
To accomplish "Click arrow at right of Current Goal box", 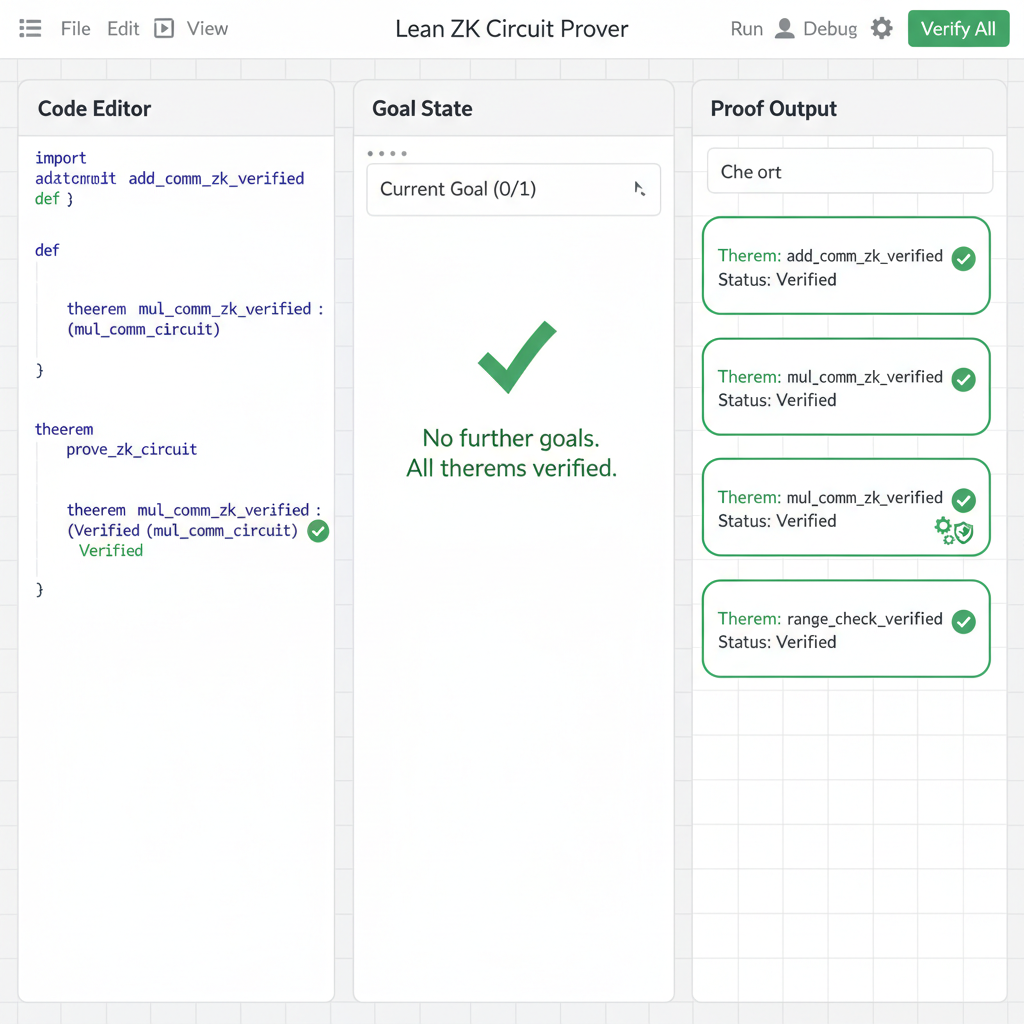I will pos(640,189).
